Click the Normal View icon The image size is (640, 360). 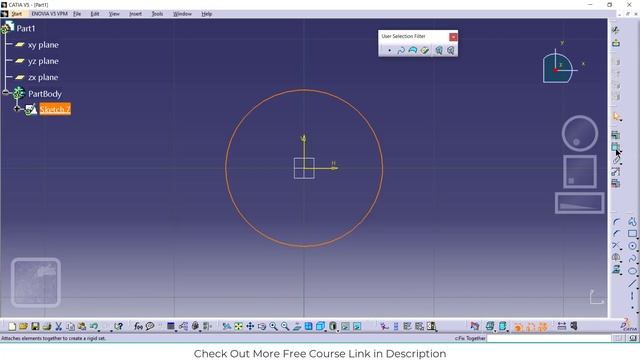(297, 326)
